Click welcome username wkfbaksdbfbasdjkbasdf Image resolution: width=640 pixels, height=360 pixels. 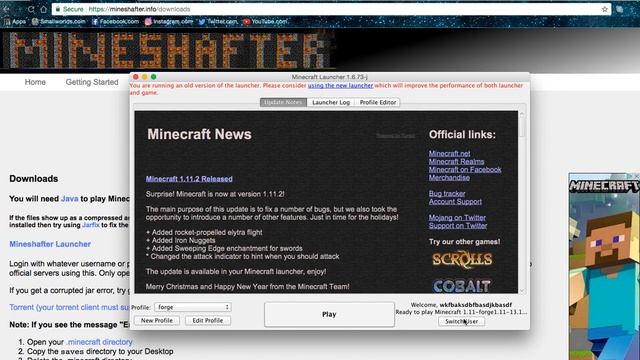476,305
